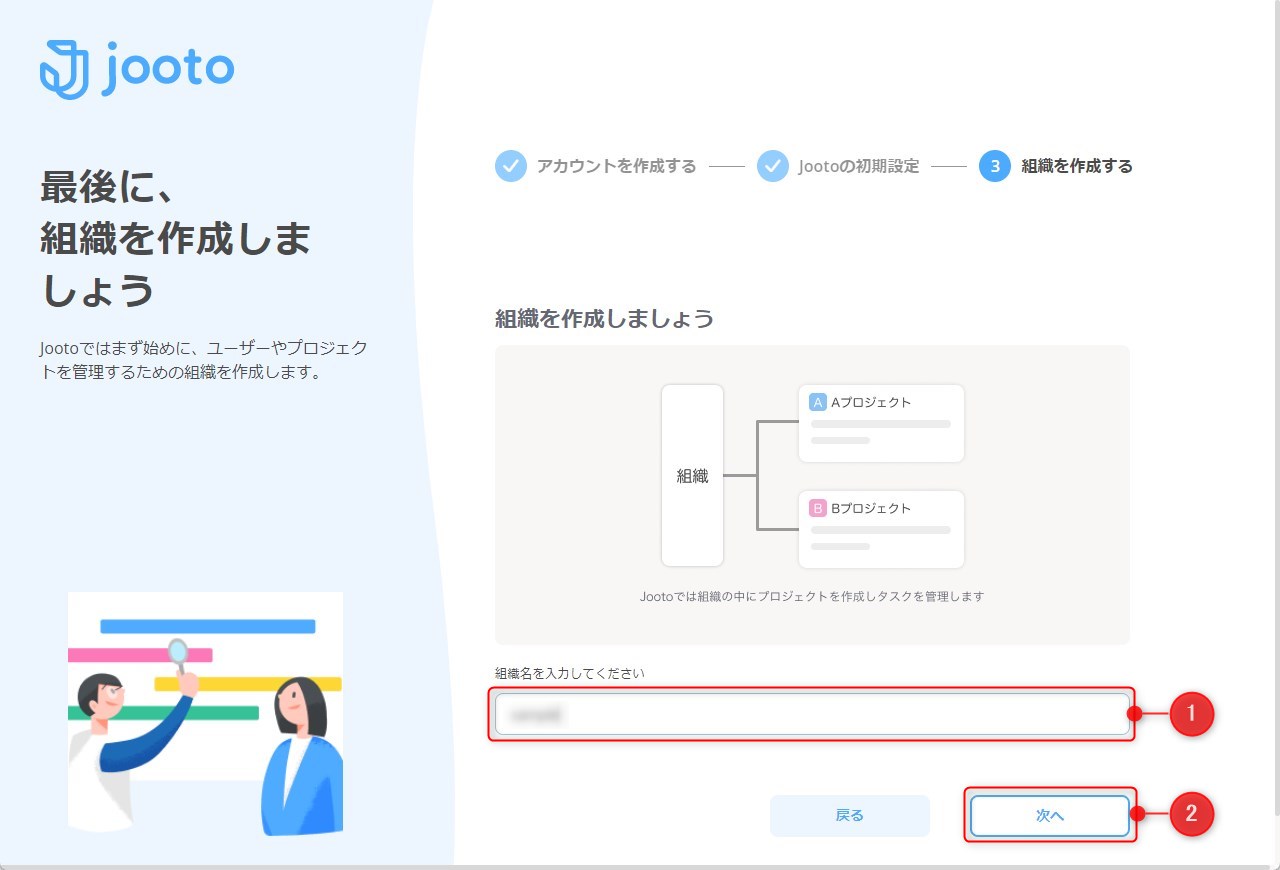The image size is (1280, 870).
Task: Select the Bプロジェクト card
Action: click(880, 529)
